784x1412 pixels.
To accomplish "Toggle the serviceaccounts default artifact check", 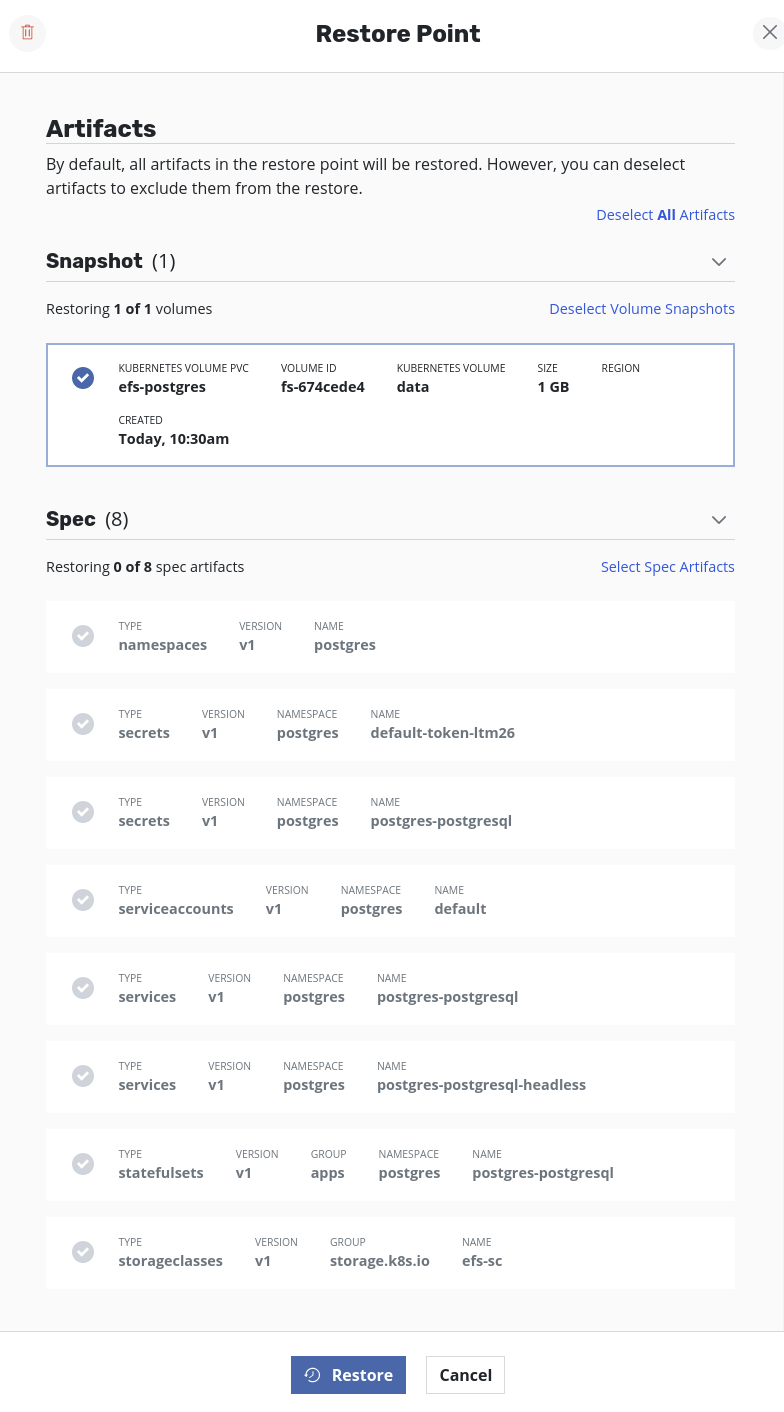I will (x=83, y=900).
